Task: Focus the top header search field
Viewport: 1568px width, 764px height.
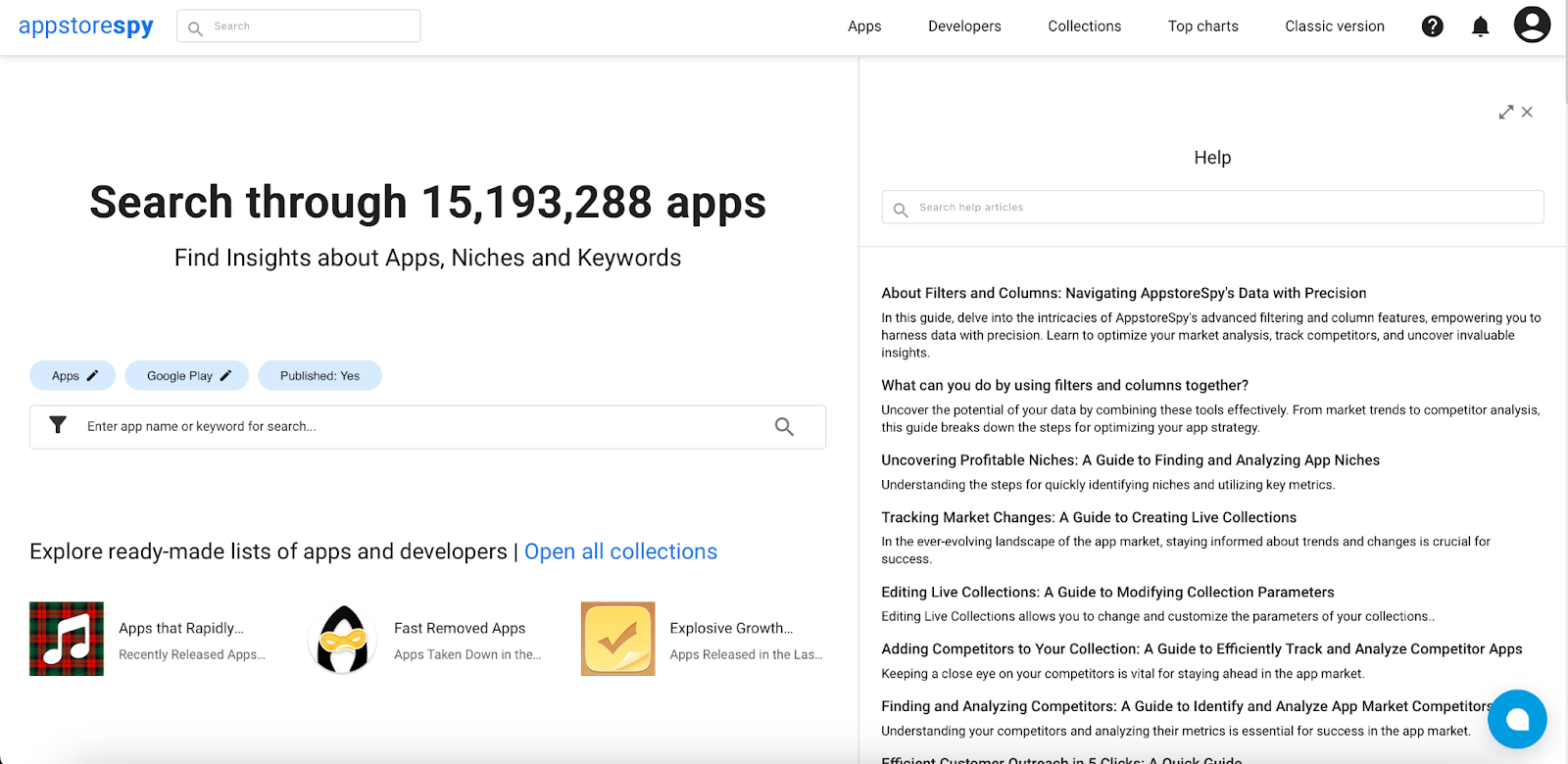Action: (x=299, y=26)
